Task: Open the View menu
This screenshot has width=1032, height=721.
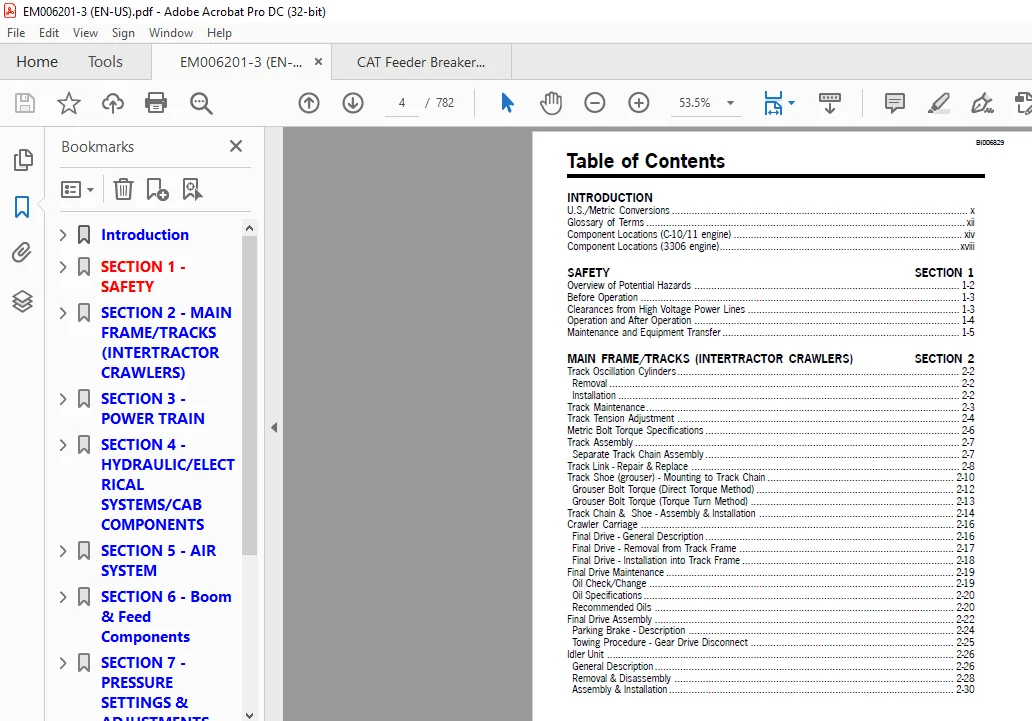Action: click(85, 33)
